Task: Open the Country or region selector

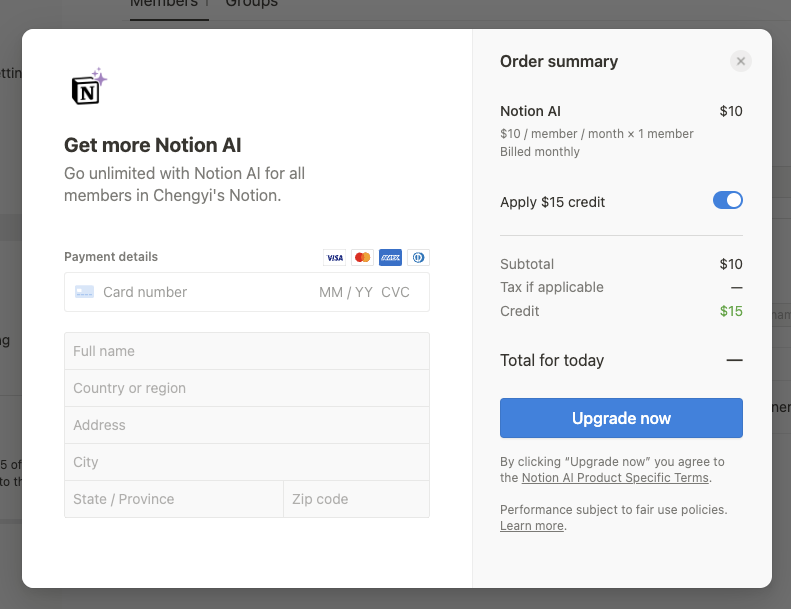Action: (247, 388)
